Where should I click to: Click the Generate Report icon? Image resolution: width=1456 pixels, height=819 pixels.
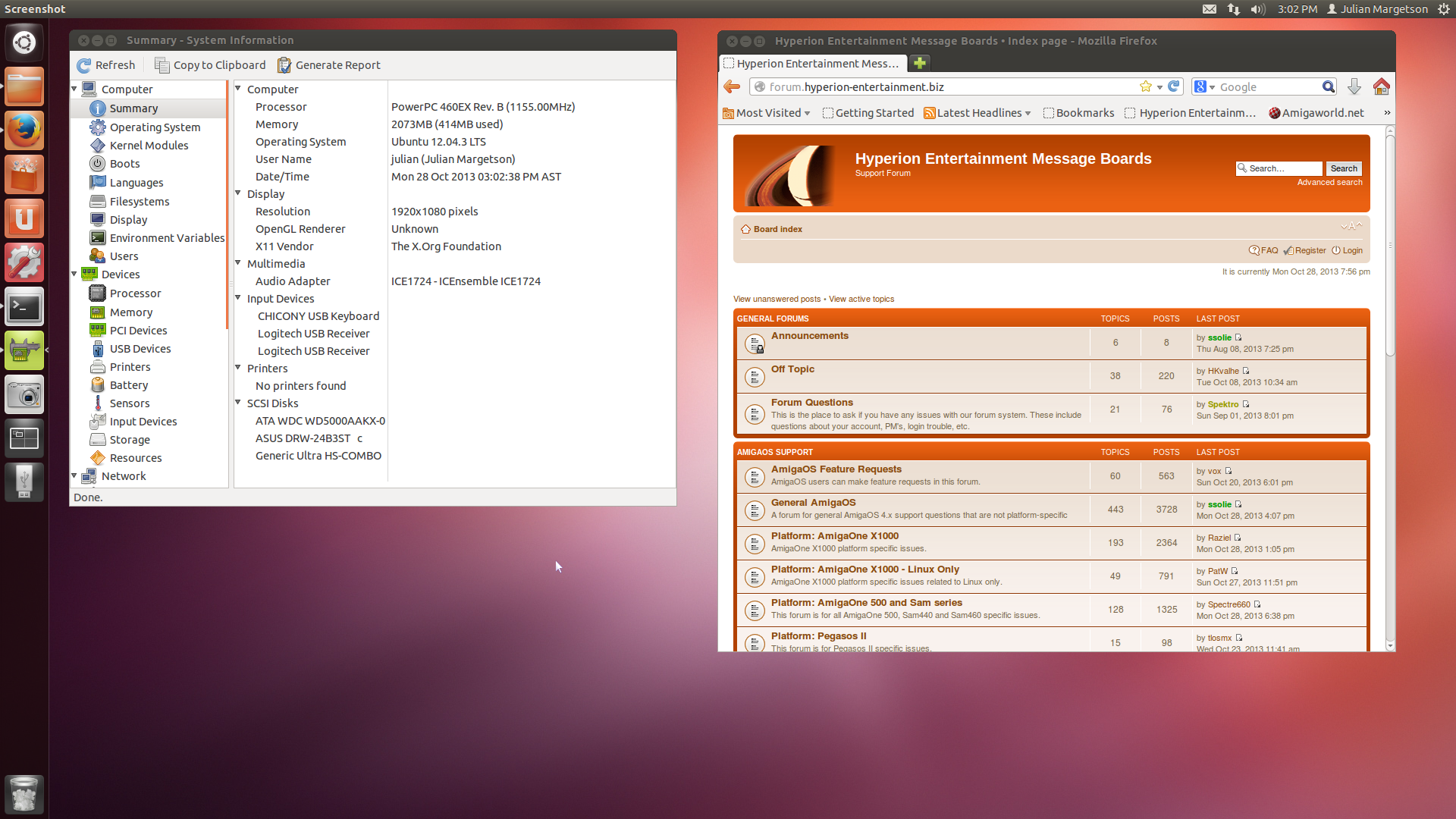(284, 65)
